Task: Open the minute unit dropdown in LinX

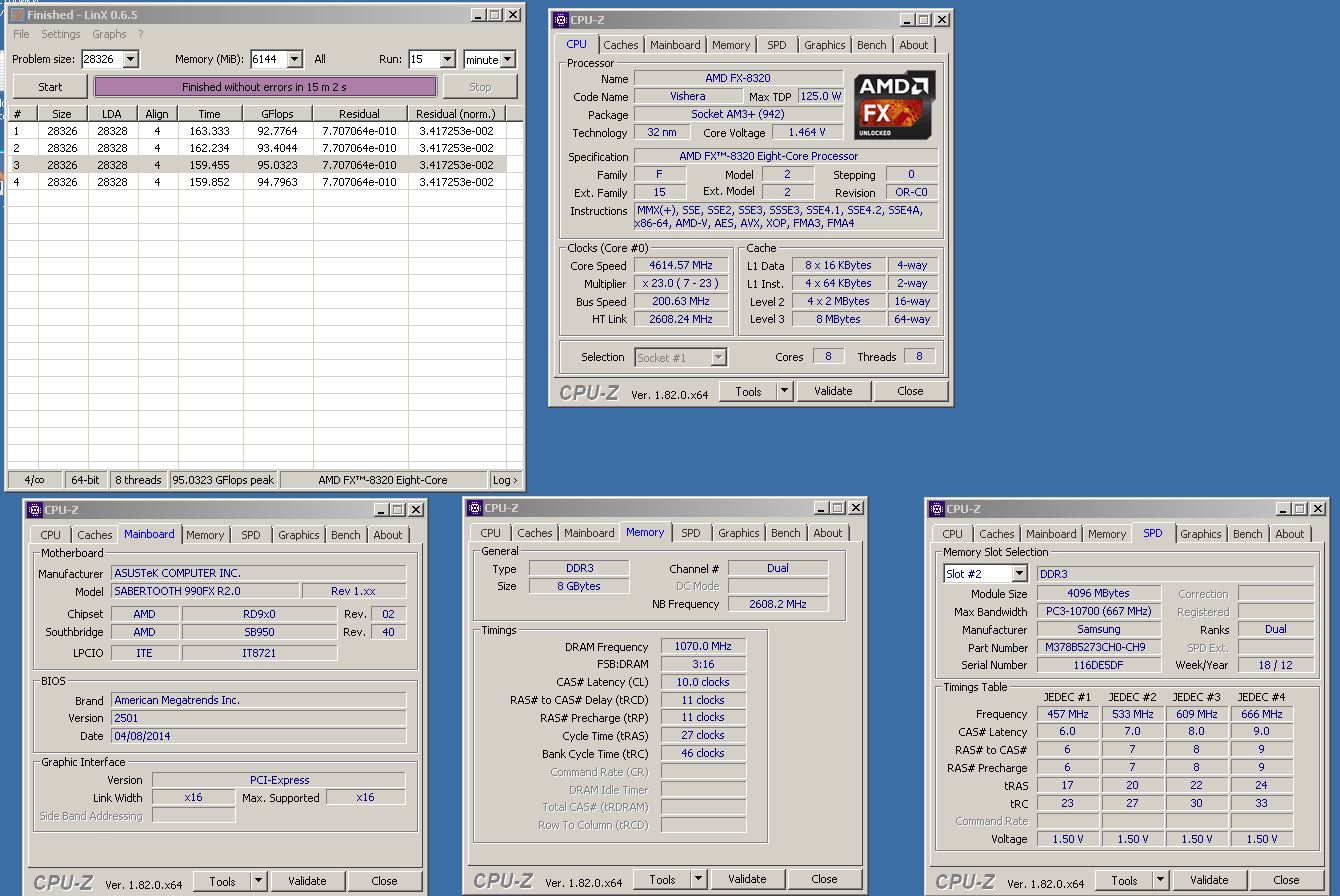Action: [508, 59]
